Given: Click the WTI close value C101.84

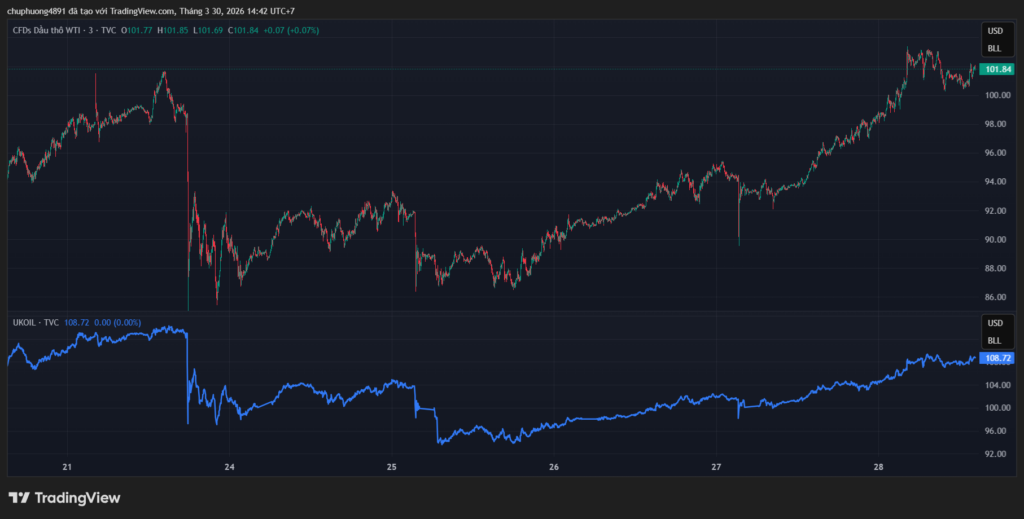Looking at the screenshot, I should tap(245, 31).
